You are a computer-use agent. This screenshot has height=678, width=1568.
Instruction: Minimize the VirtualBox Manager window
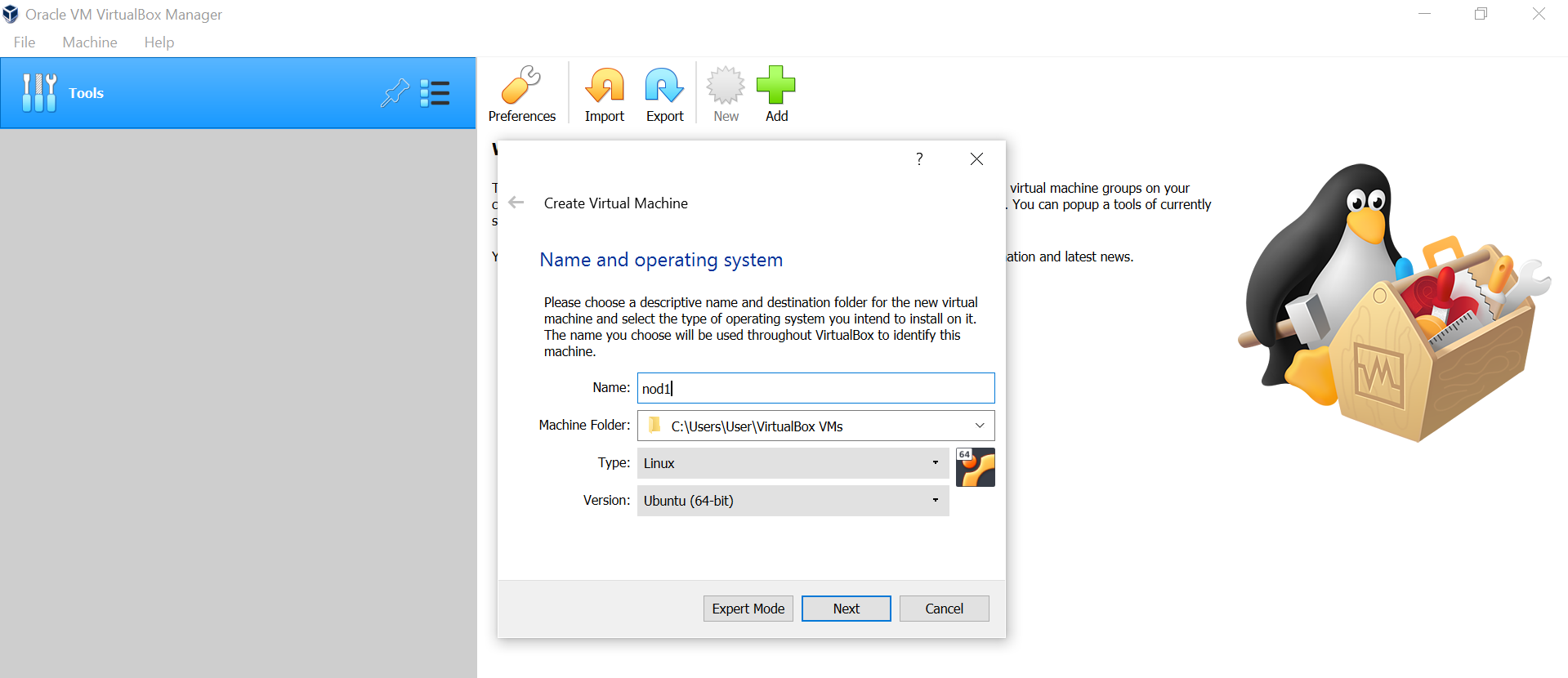click(x=1424, y=14)
